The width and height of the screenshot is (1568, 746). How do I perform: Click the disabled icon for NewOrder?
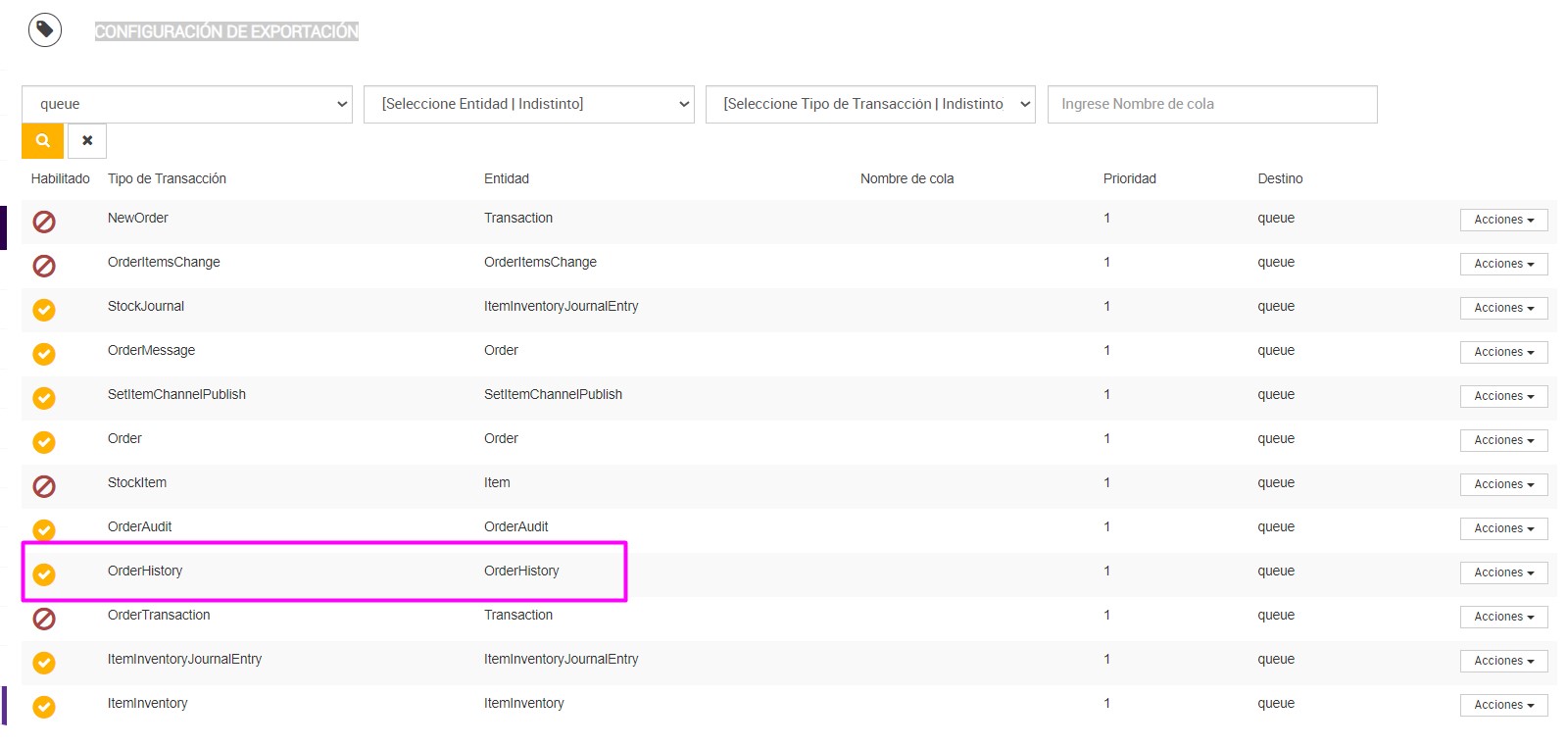(x=44, y=222)
